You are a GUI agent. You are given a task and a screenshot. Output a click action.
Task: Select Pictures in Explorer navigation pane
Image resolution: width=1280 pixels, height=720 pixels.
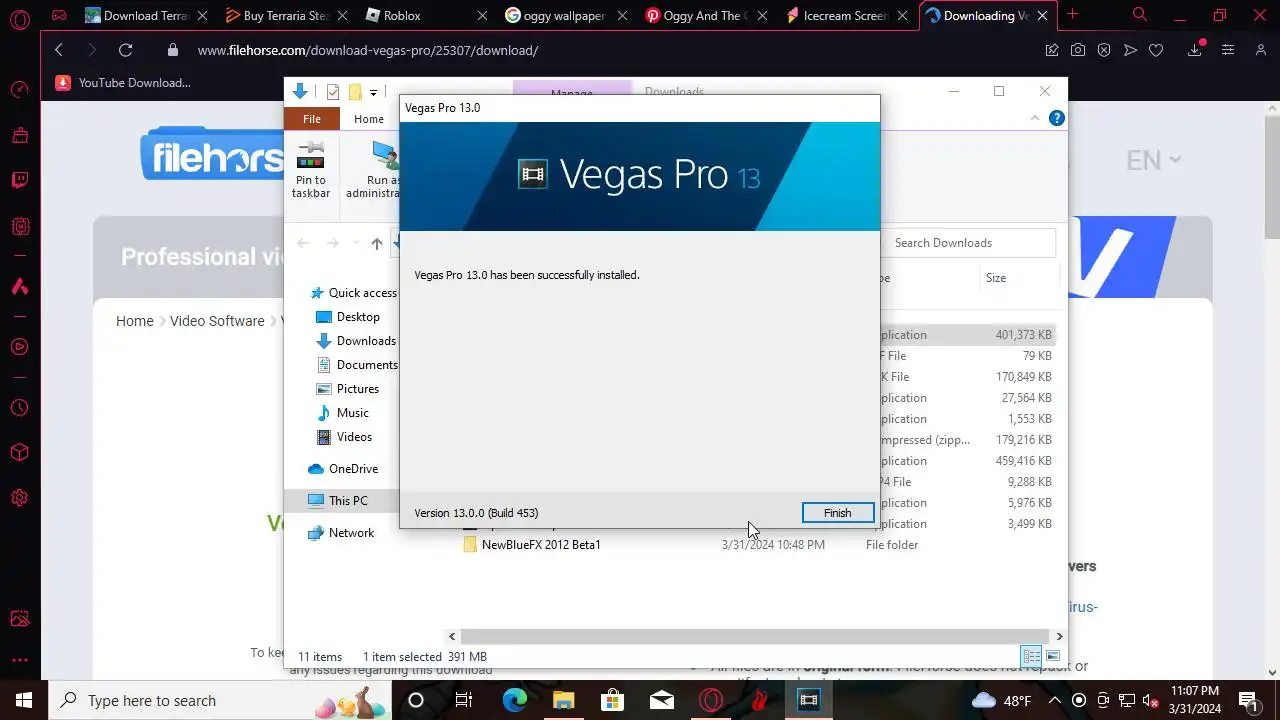click(348, 389)
